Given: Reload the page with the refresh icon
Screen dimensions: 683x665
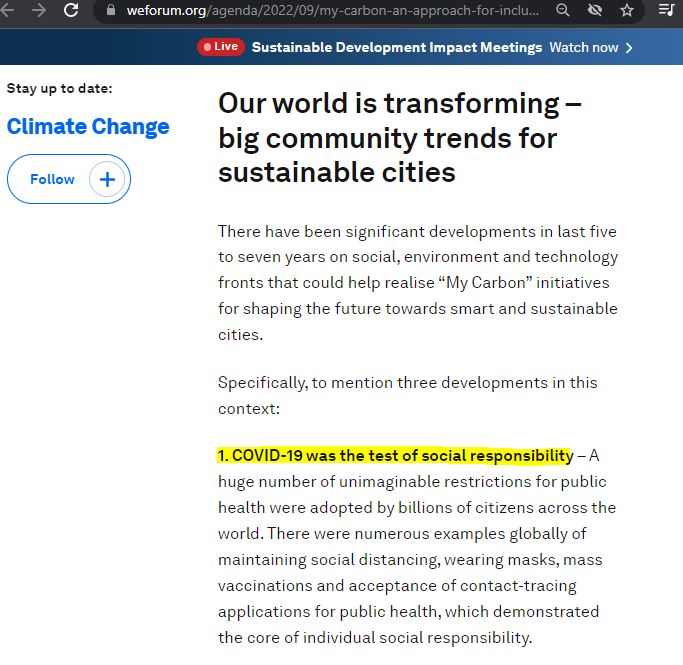Looking at the screenshot, I should point(71,10).
